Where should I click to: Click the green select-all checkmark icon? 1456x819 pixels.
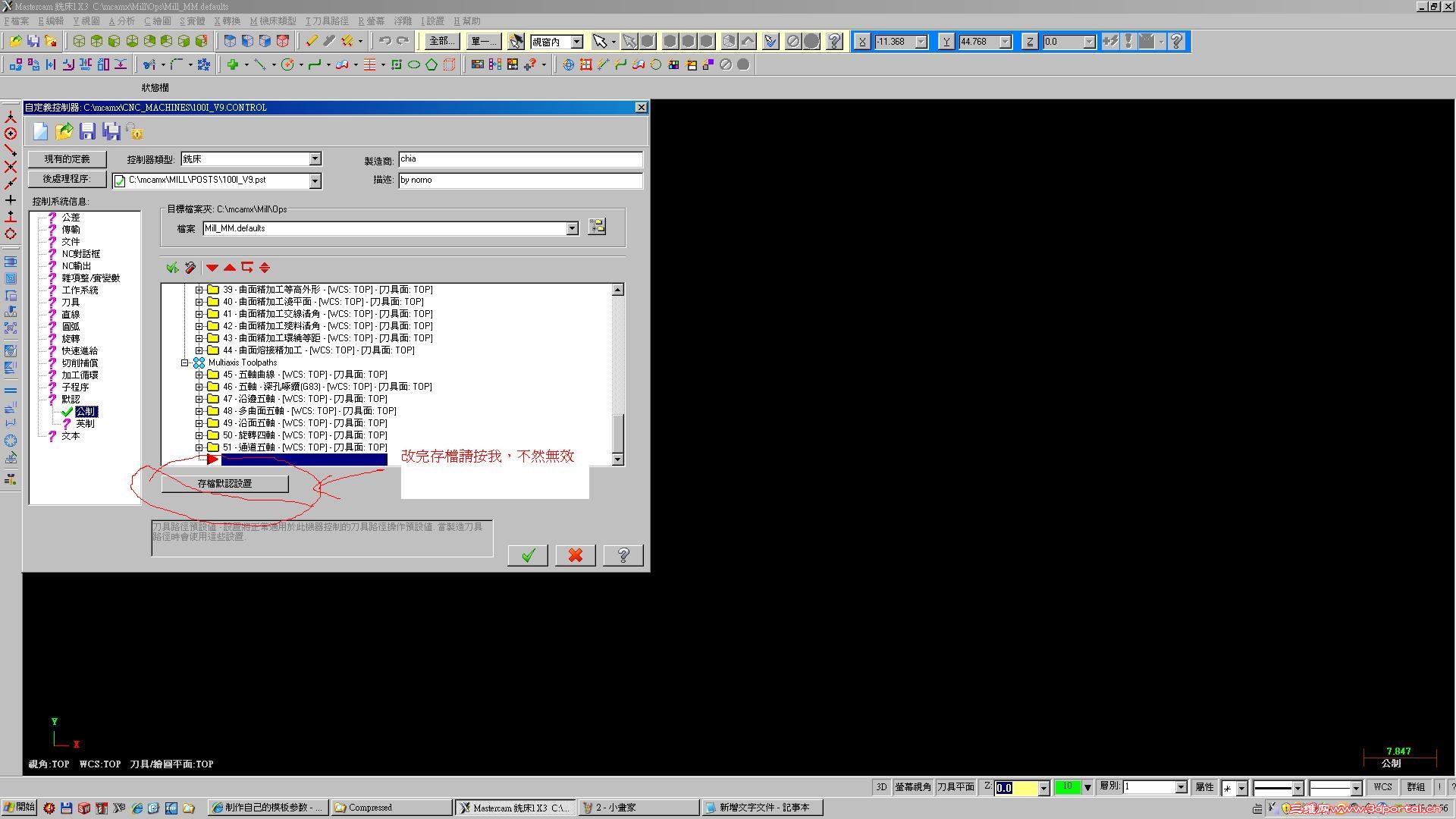click(x=172, y=268)
